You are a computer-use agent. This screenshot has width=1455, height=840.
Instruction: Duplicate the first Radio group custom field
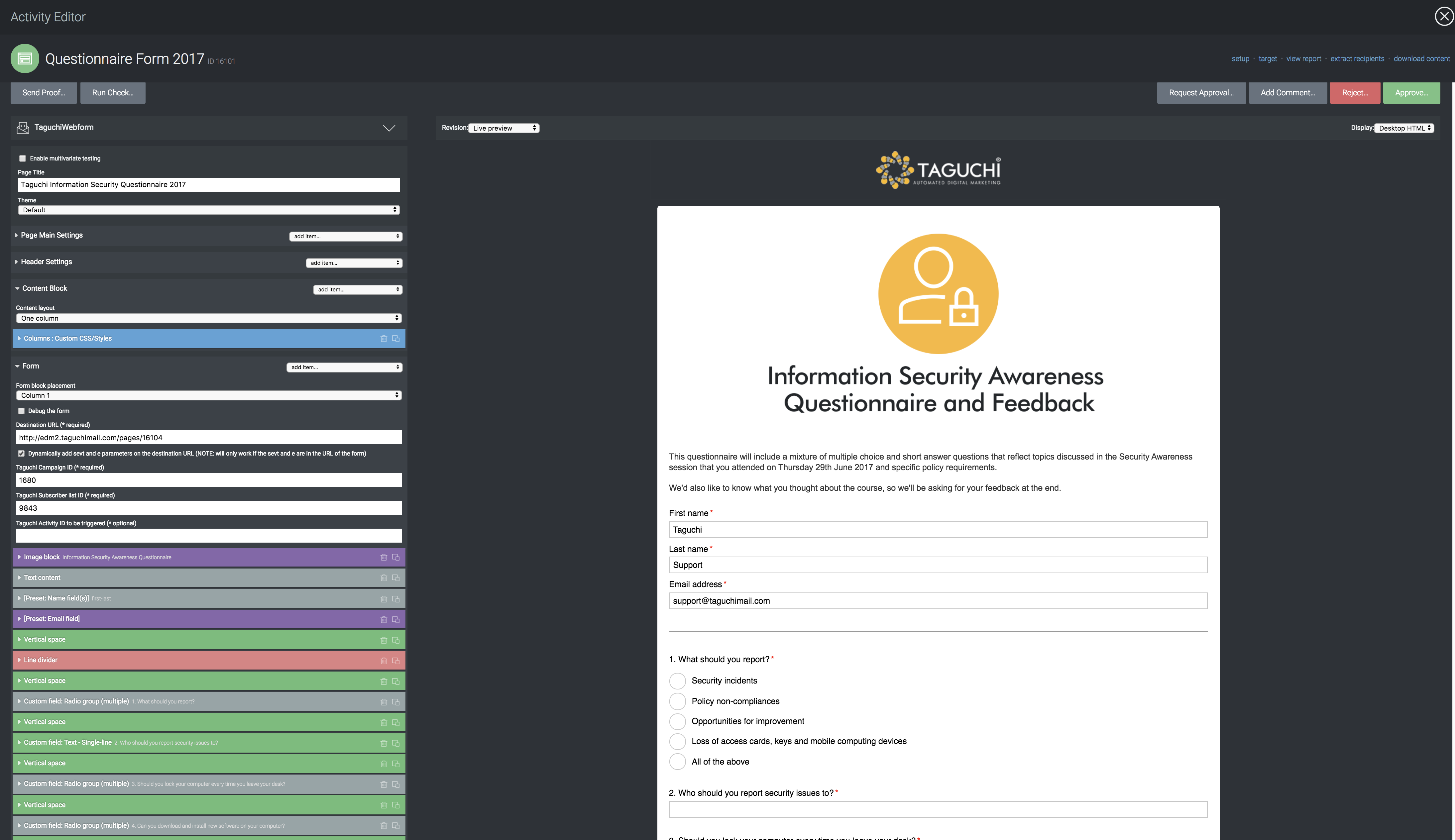pyautogui.click(x=396, y=702)
